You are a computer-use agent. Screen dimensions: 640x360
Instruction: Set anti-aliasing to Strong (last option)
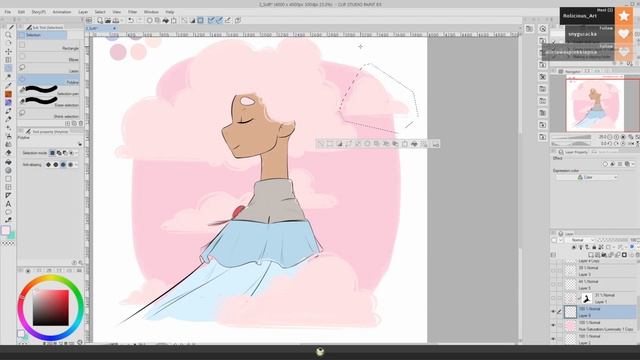[70, 164]
